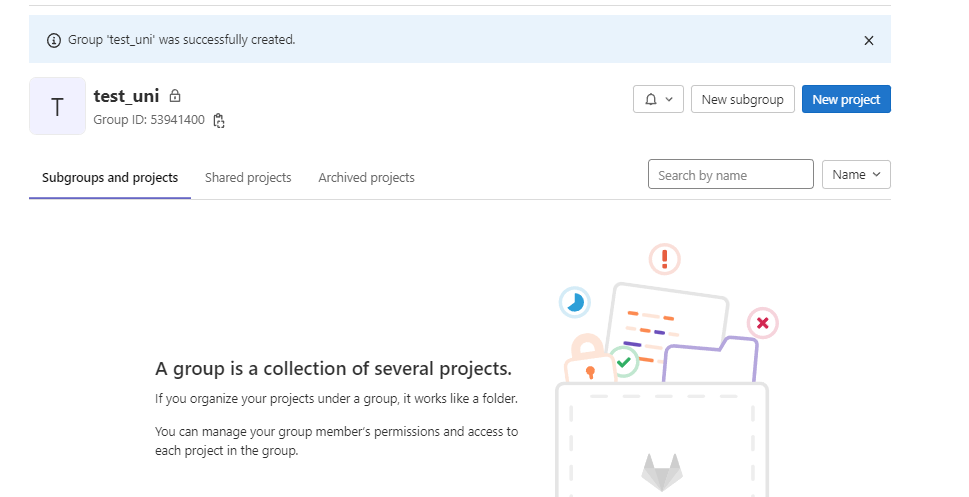Click the info icon in the alert banner
This screenshot has height=497, width=969.
point(54,40)
